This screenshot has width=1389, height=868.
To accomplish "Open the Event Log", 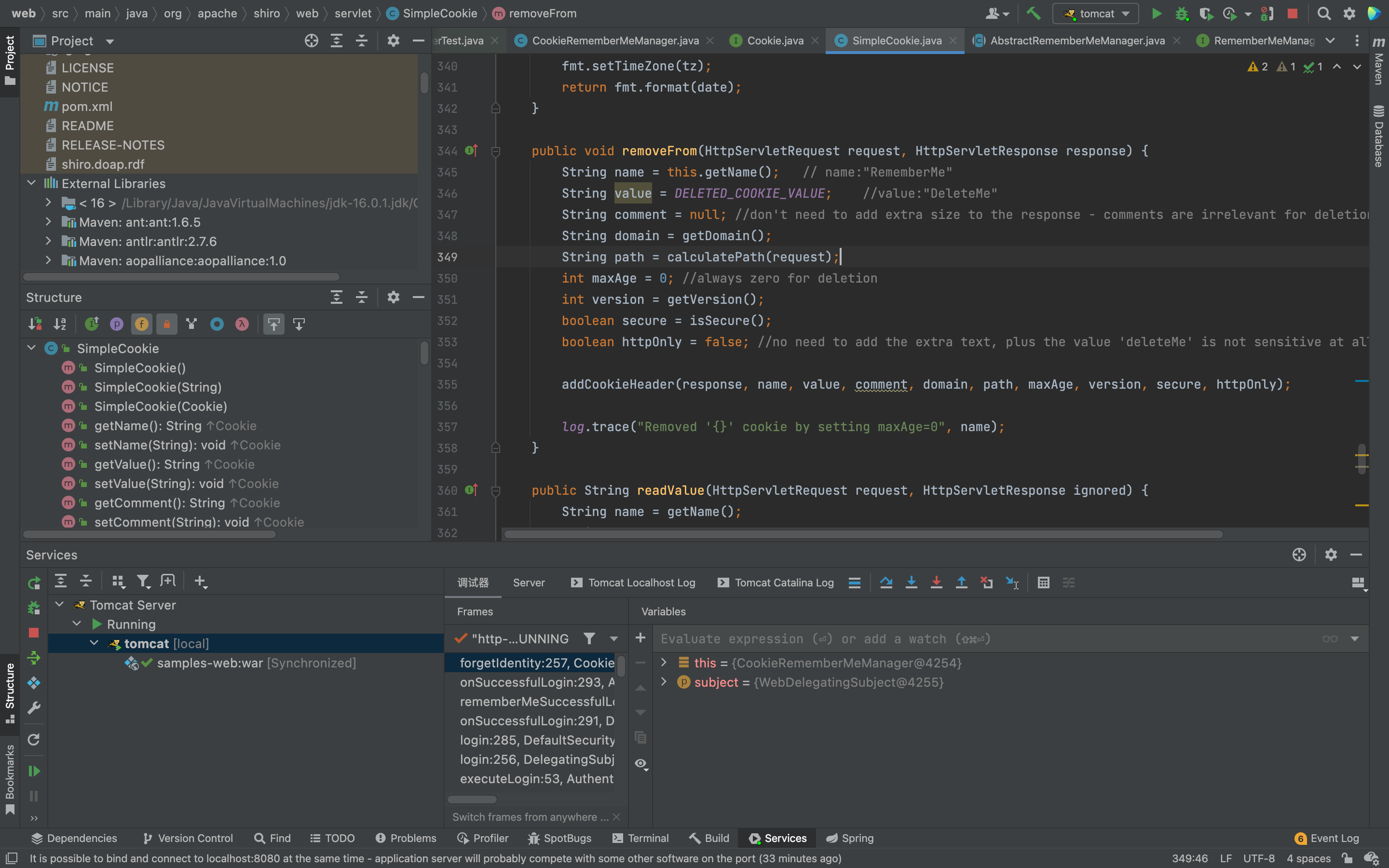I will pos(1326,838).
